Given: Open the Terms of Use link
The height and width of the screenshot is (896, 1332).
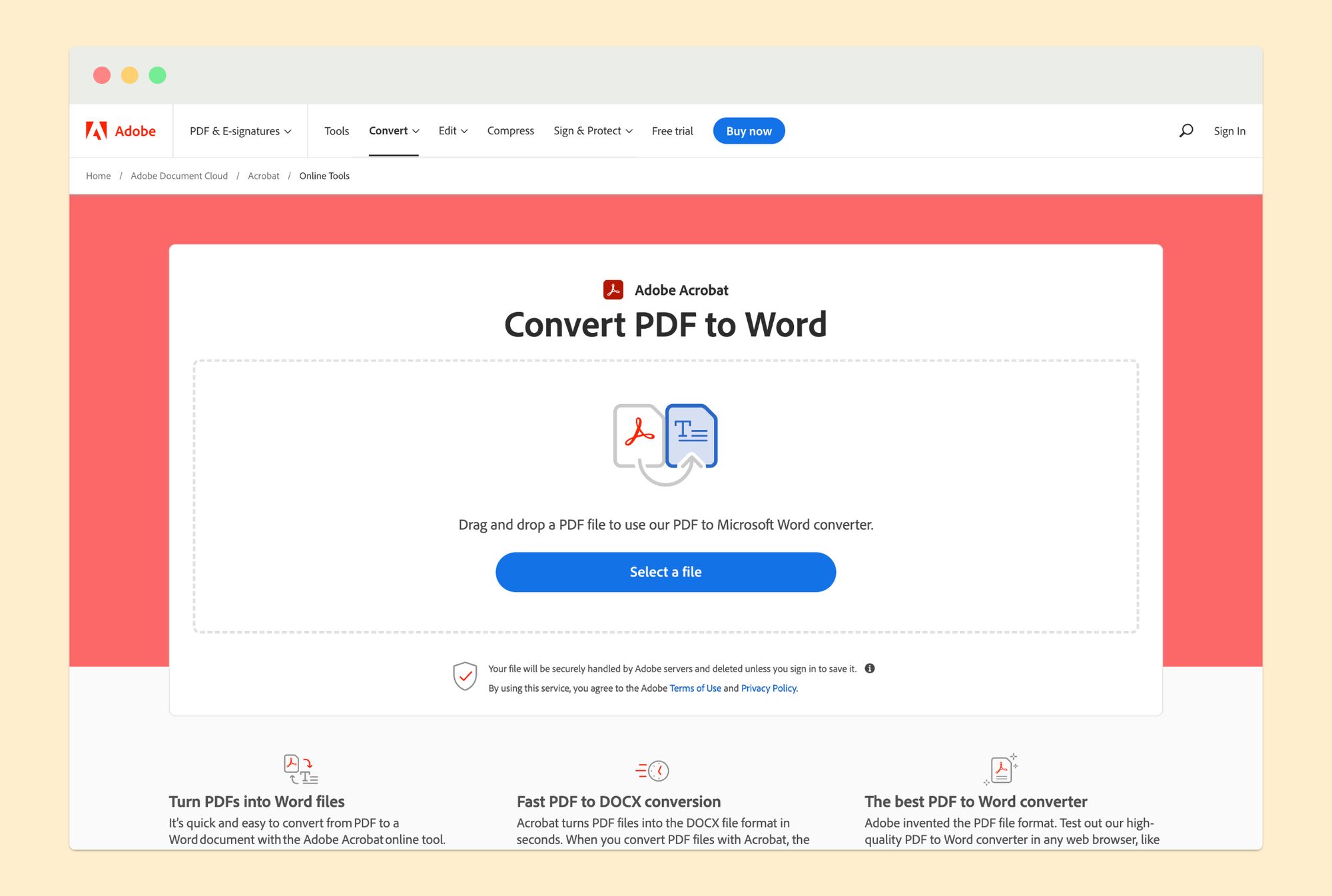Looking at the screenshot, I should pyautogui.click(x=695, y=688).
